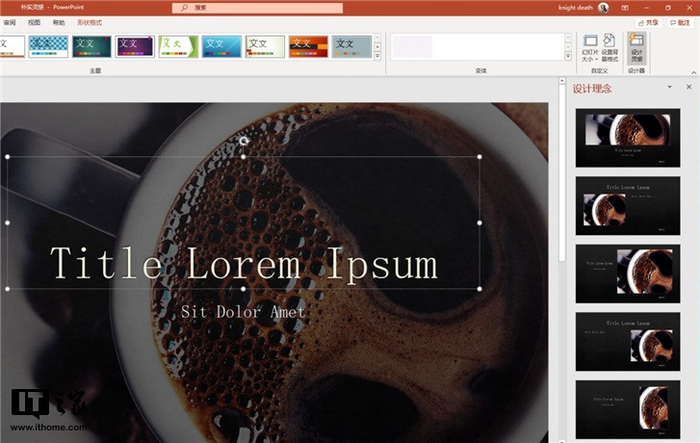Image resolution: width=700 pixels, height=443 pixels.
Task: Select the pale variant thumbnail in 变体 gallery
Action: click(x=412, y=46)
